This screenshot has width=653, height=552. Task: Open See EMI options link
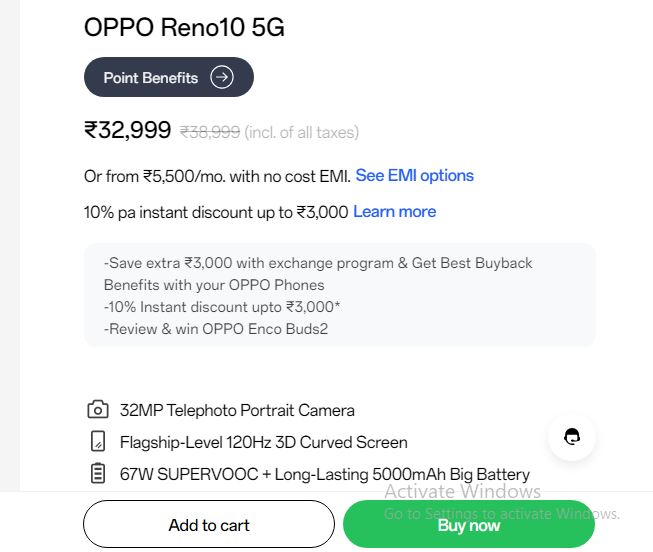(414, 175)
